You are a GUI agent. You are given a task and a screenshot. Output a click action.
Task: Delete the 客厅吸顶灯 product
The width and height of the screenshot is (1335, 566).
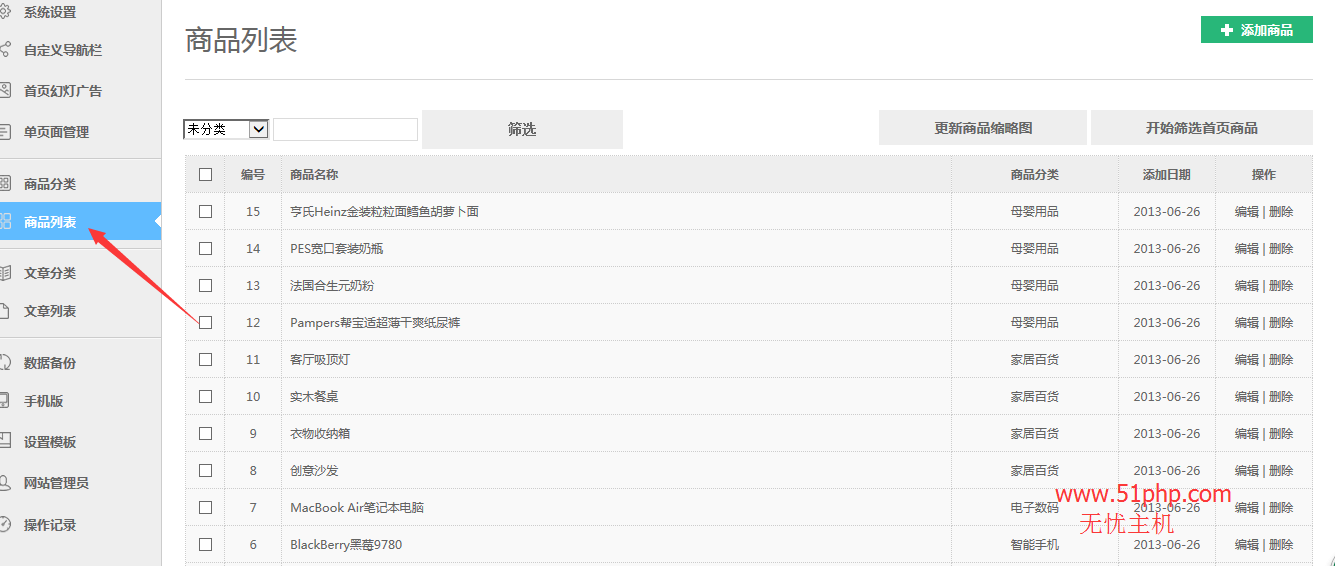(1281, 359)
